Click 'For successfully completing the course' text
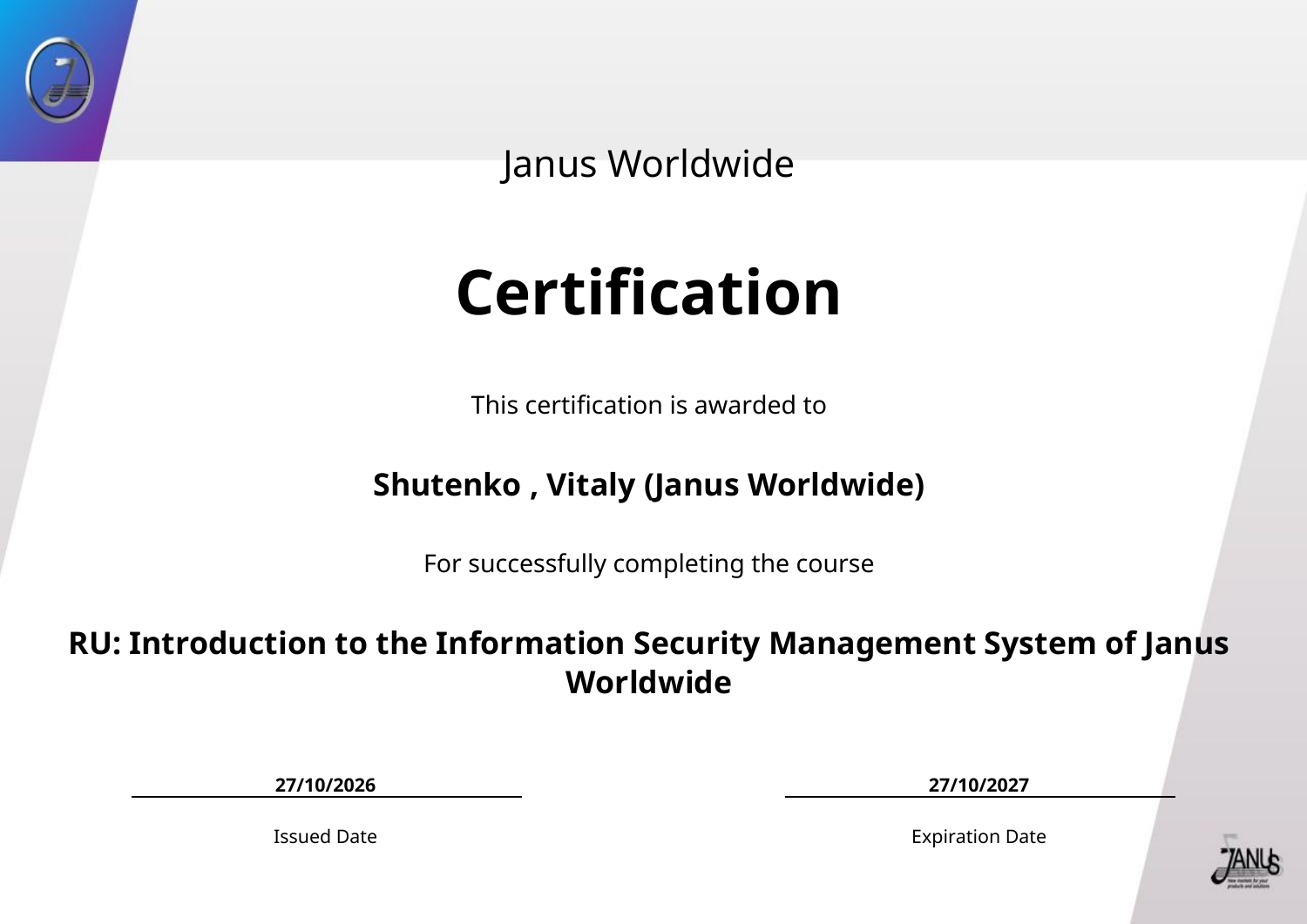Image resolution: width=1307 pixels, height=924 pixels. 648,563
